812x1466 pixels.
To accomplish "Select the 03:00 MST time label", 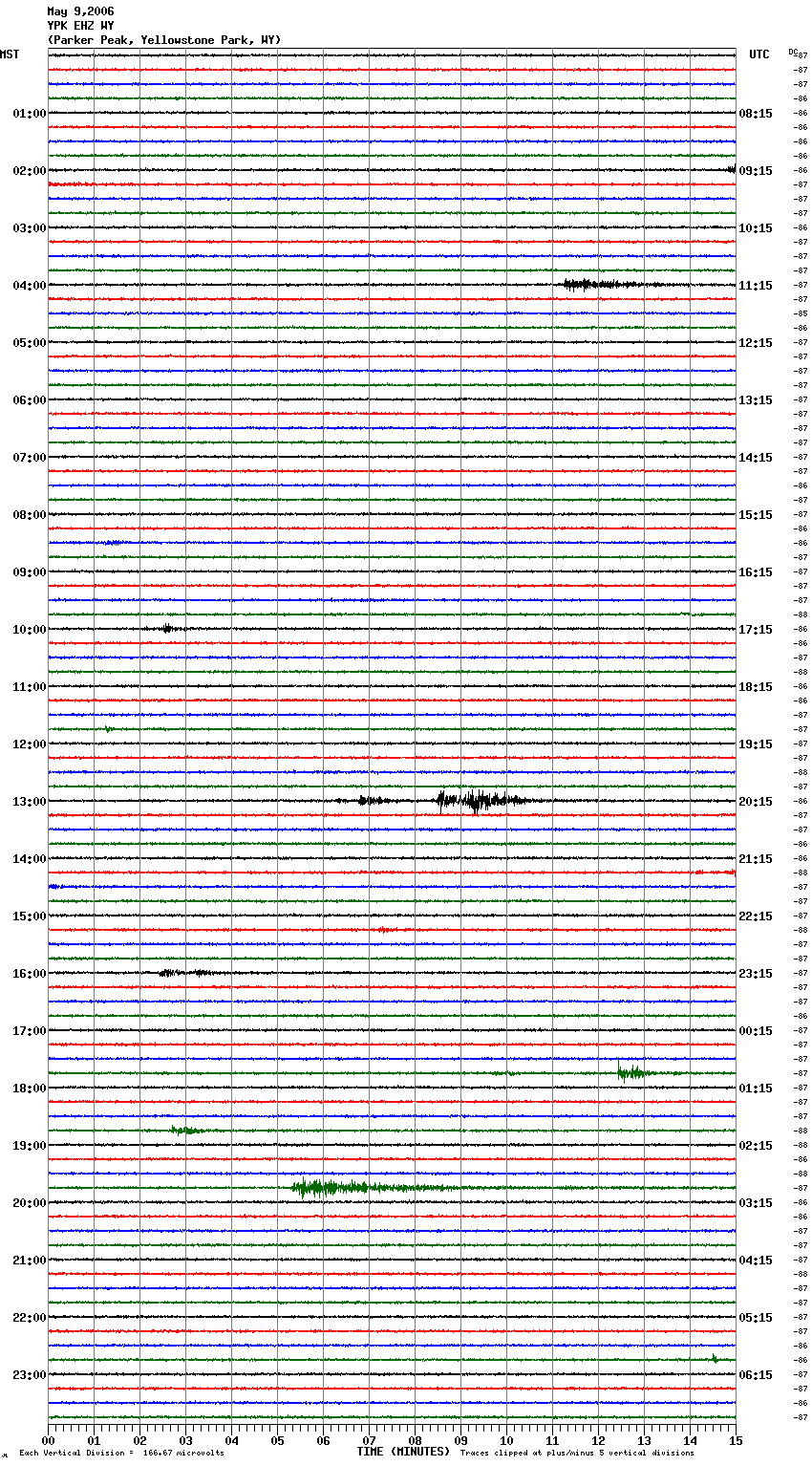I will pos(30,228).
